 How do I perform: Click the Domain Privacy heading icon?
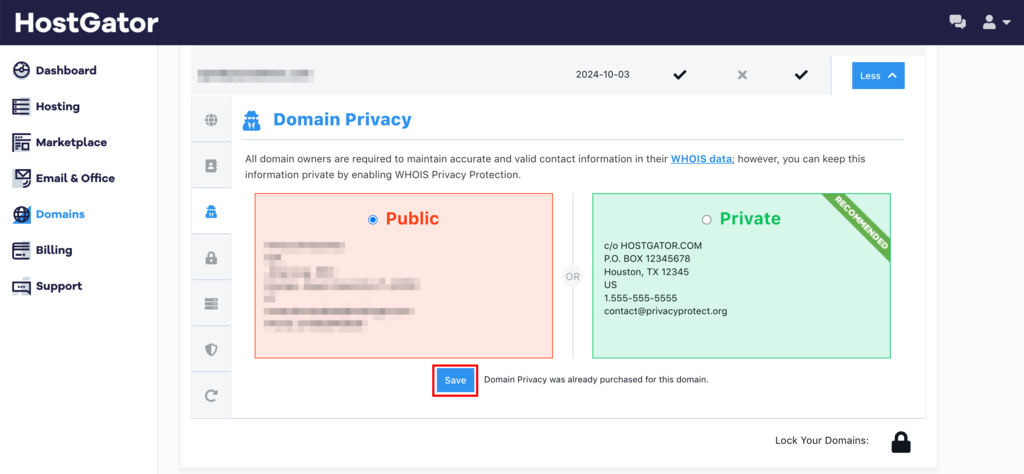pos(251,120)
